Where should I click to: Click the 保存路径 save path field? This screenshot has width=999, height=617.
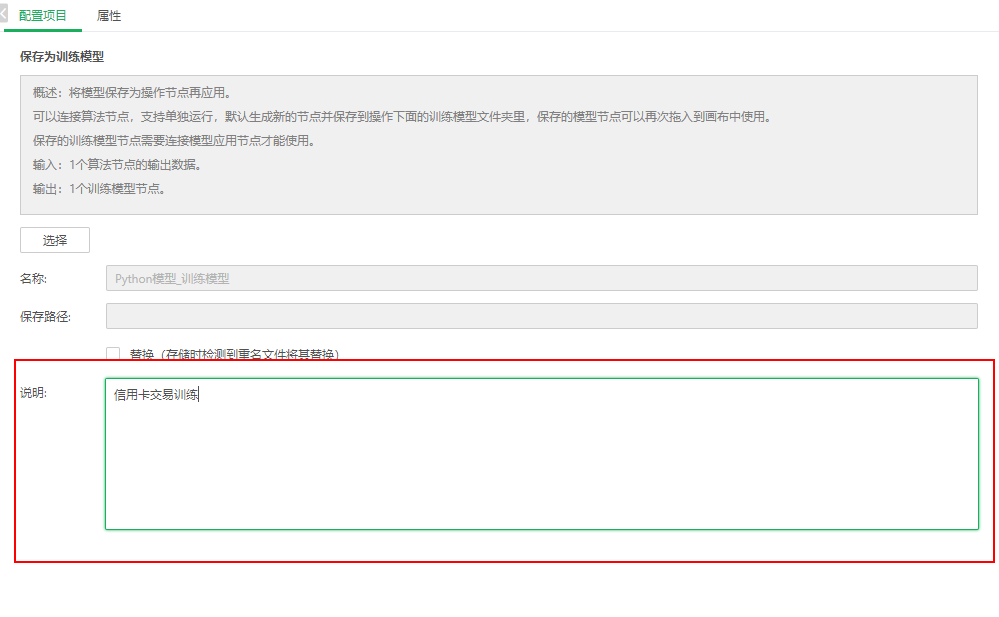click(x=400, y=315)
